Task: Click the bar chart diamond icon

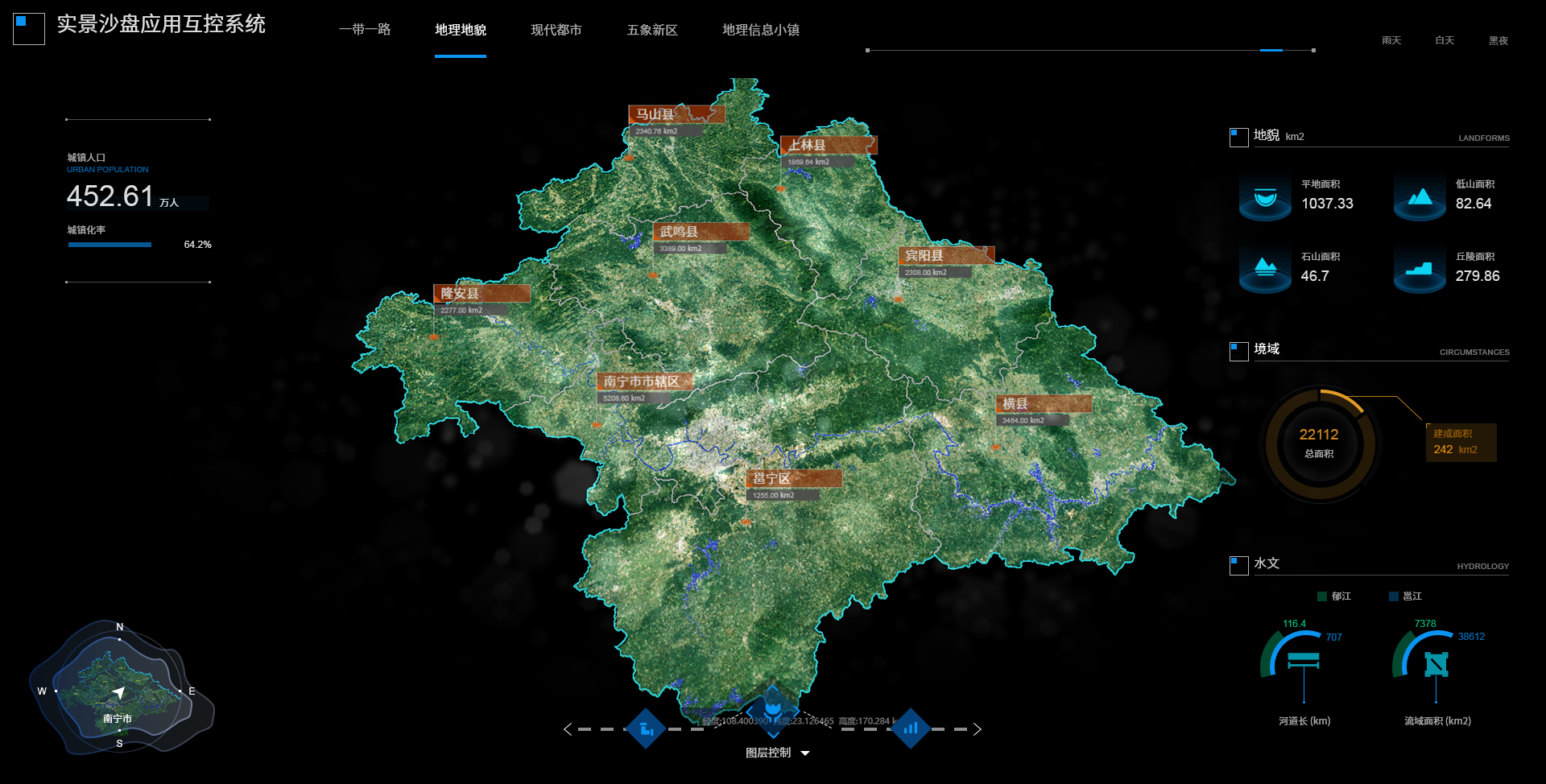Action: click(911, 728)
